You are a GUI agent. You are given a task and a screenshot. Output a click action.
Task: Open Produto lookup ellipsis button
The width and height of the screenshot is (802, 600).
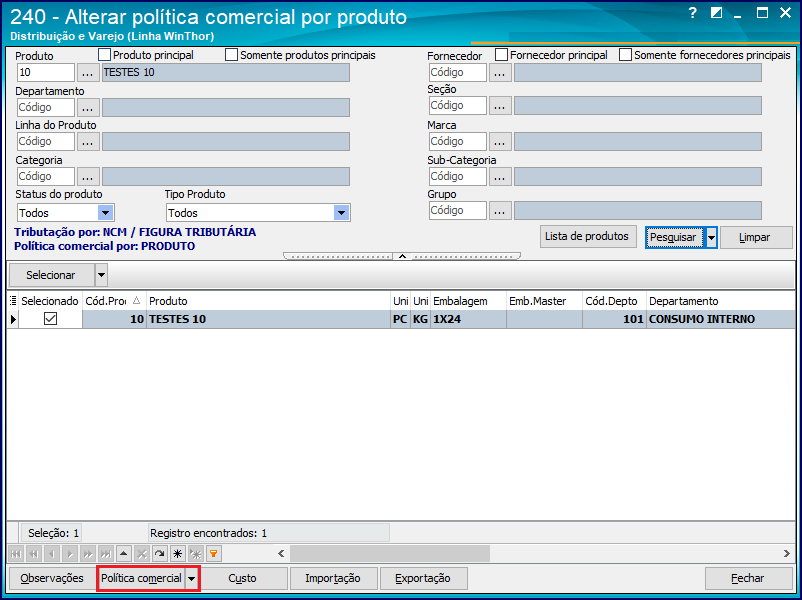pos(88,73)
